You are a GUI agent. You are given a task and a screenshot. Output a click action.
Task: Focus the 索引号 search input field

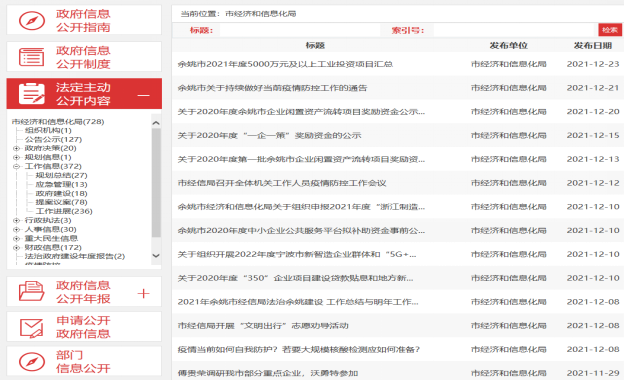[x=515, y=30]
